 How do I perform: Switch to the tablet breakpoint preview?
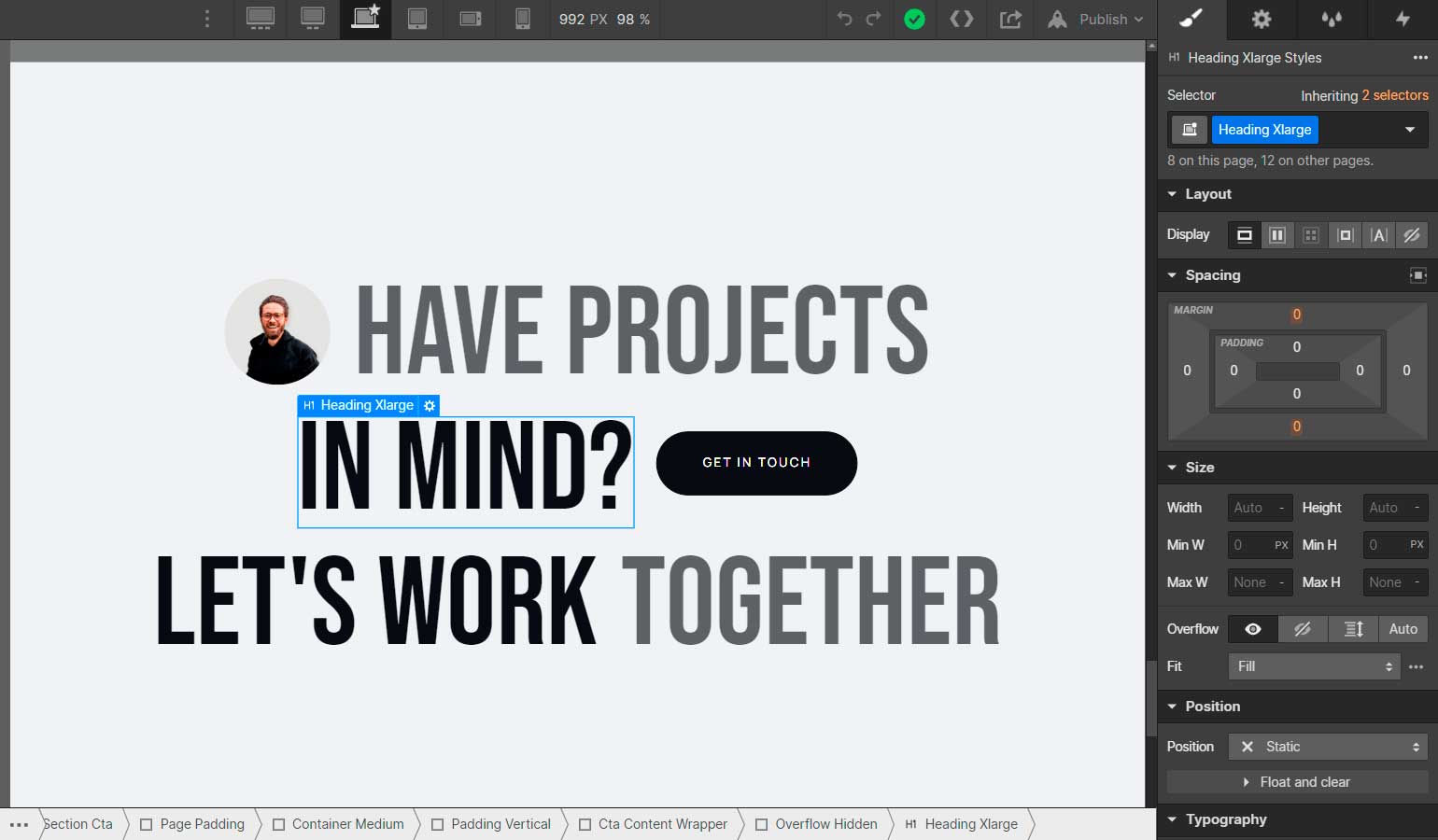coord(417,20)
